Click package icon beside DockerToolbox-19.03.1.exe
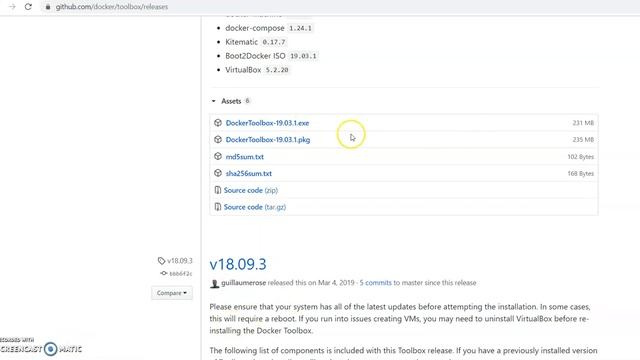This screenshot has height=360, width=640. tap(218, 123)
